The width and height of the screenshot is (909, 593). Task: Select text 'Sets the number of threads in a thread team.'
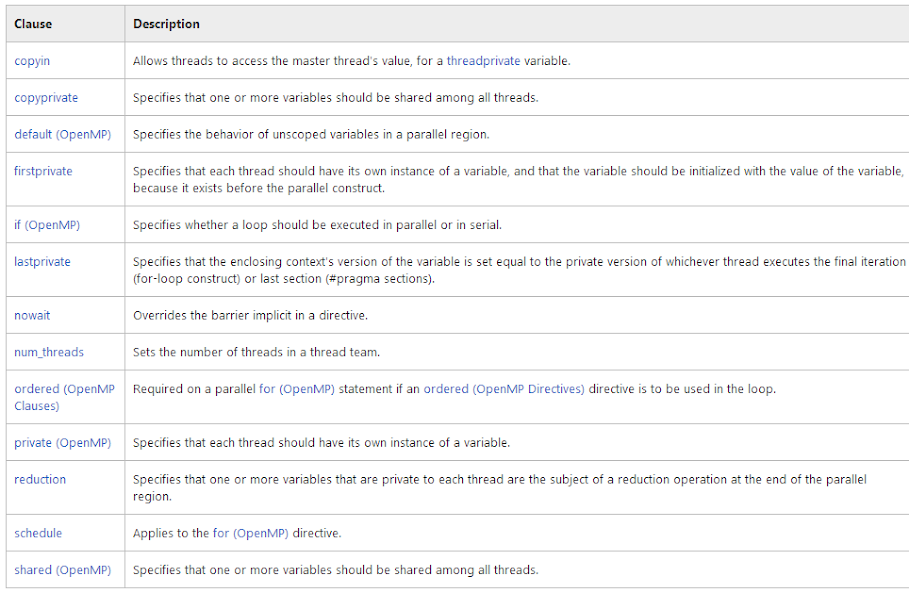[x=256, y=352]
